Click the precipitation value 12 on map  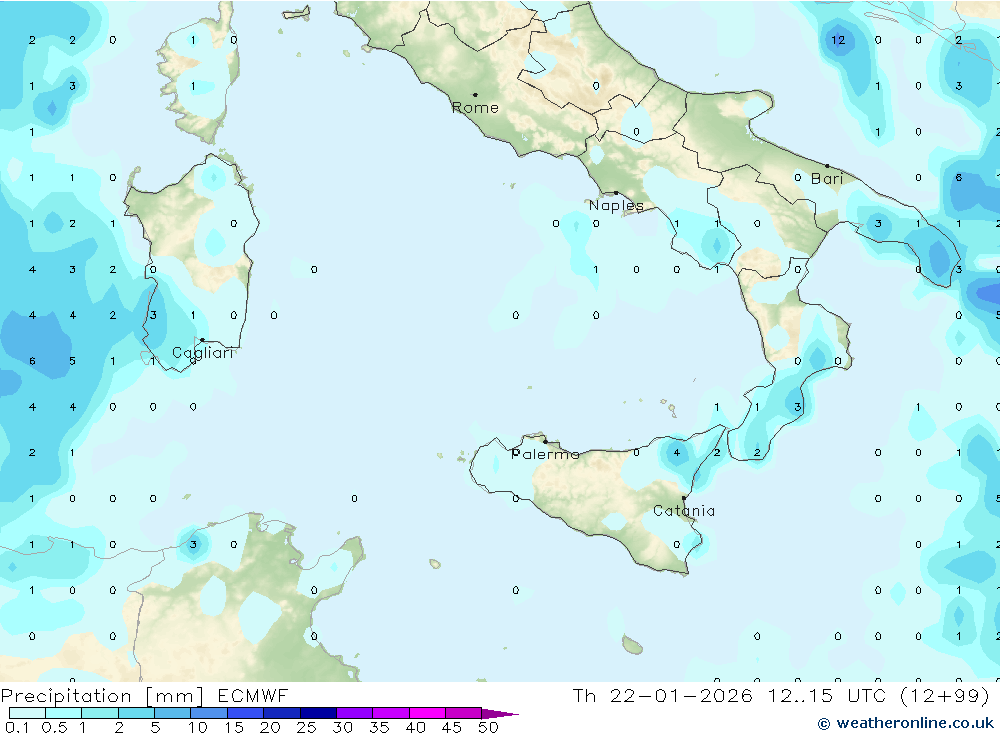(x=838, y=40)
